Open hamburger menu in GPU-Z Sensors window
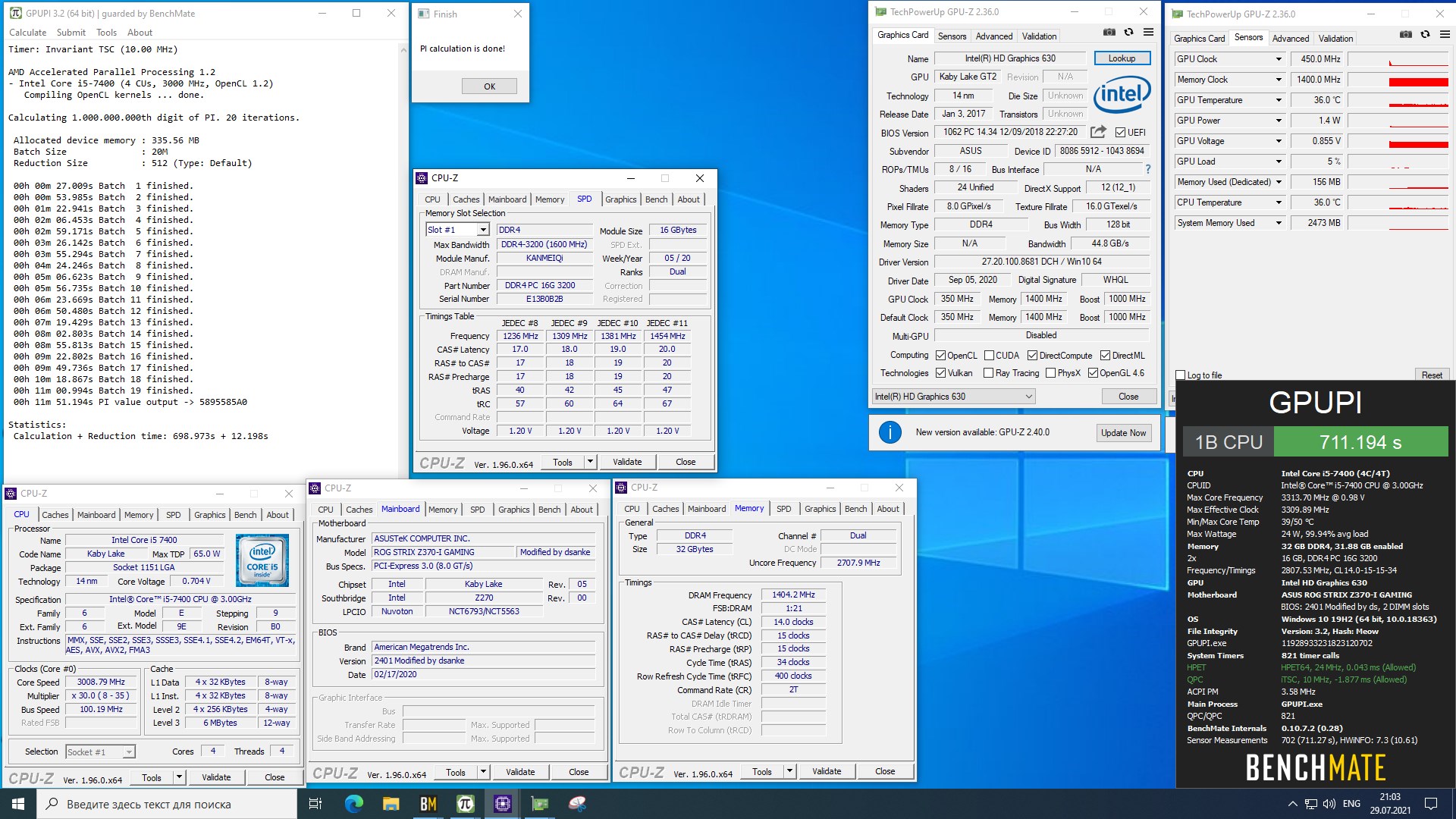Viewport: 1456px width, 819px height. [x=1445, y=34]
